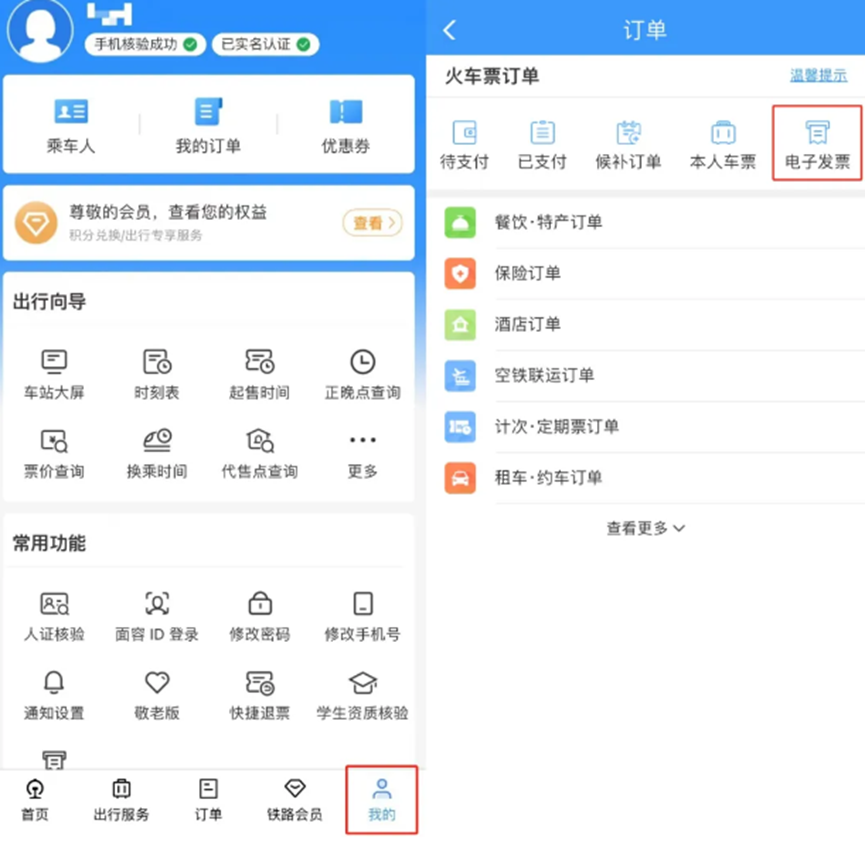Open 酒店订单 hotel orders row
The image size is (865, 844).
coord(527,324)
